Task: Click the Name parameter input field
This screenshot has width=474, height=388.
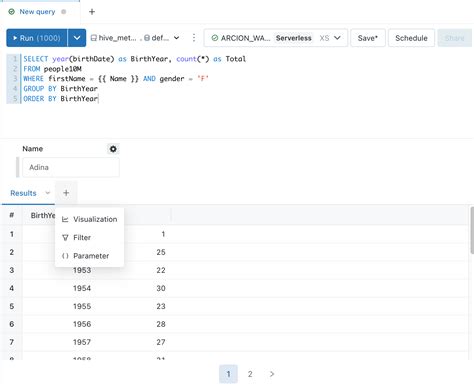Action: 71,167
